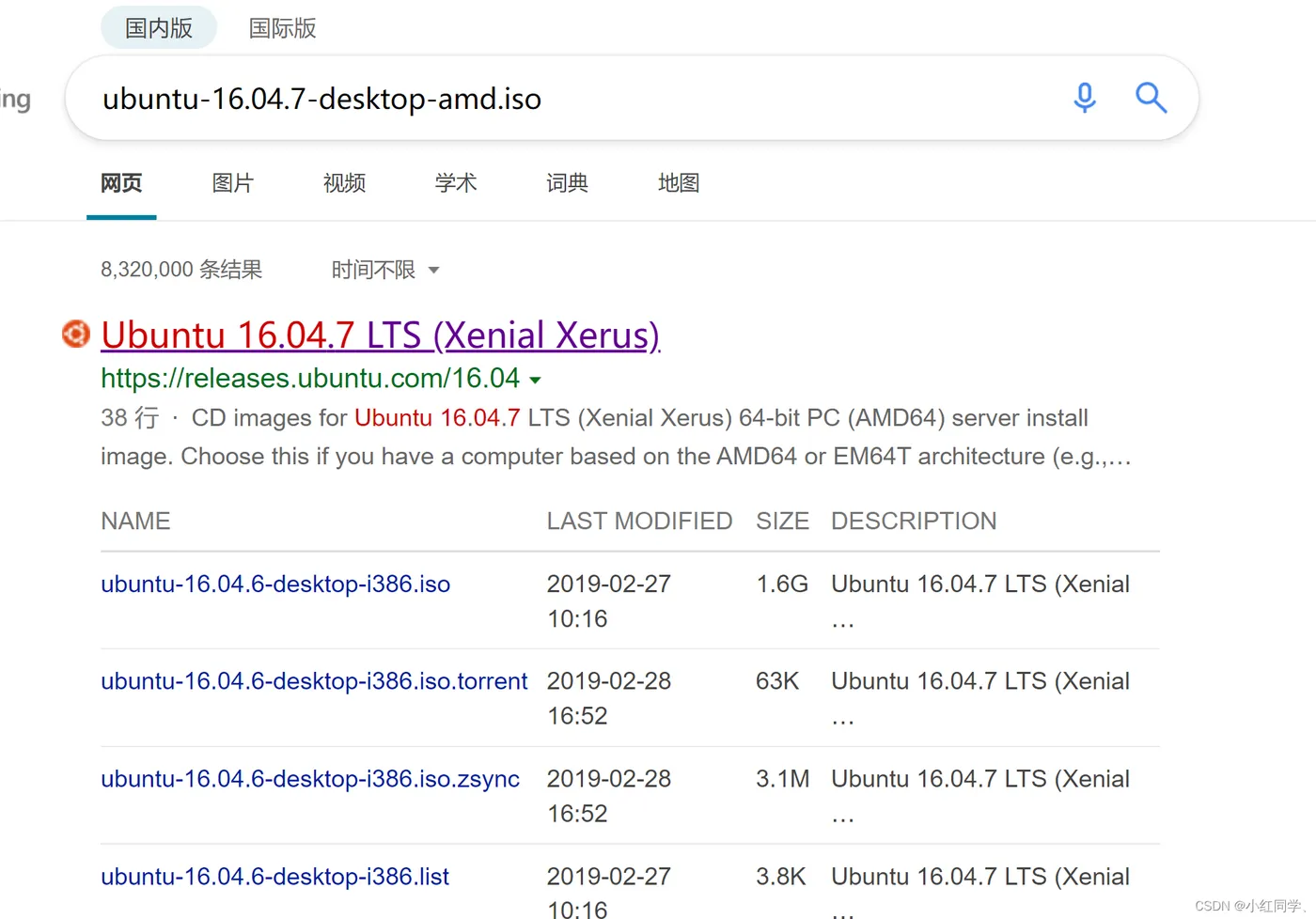The image size is (1316, 919).
Task: Click the DESCRIPTION column header
Action: [914, 521]
